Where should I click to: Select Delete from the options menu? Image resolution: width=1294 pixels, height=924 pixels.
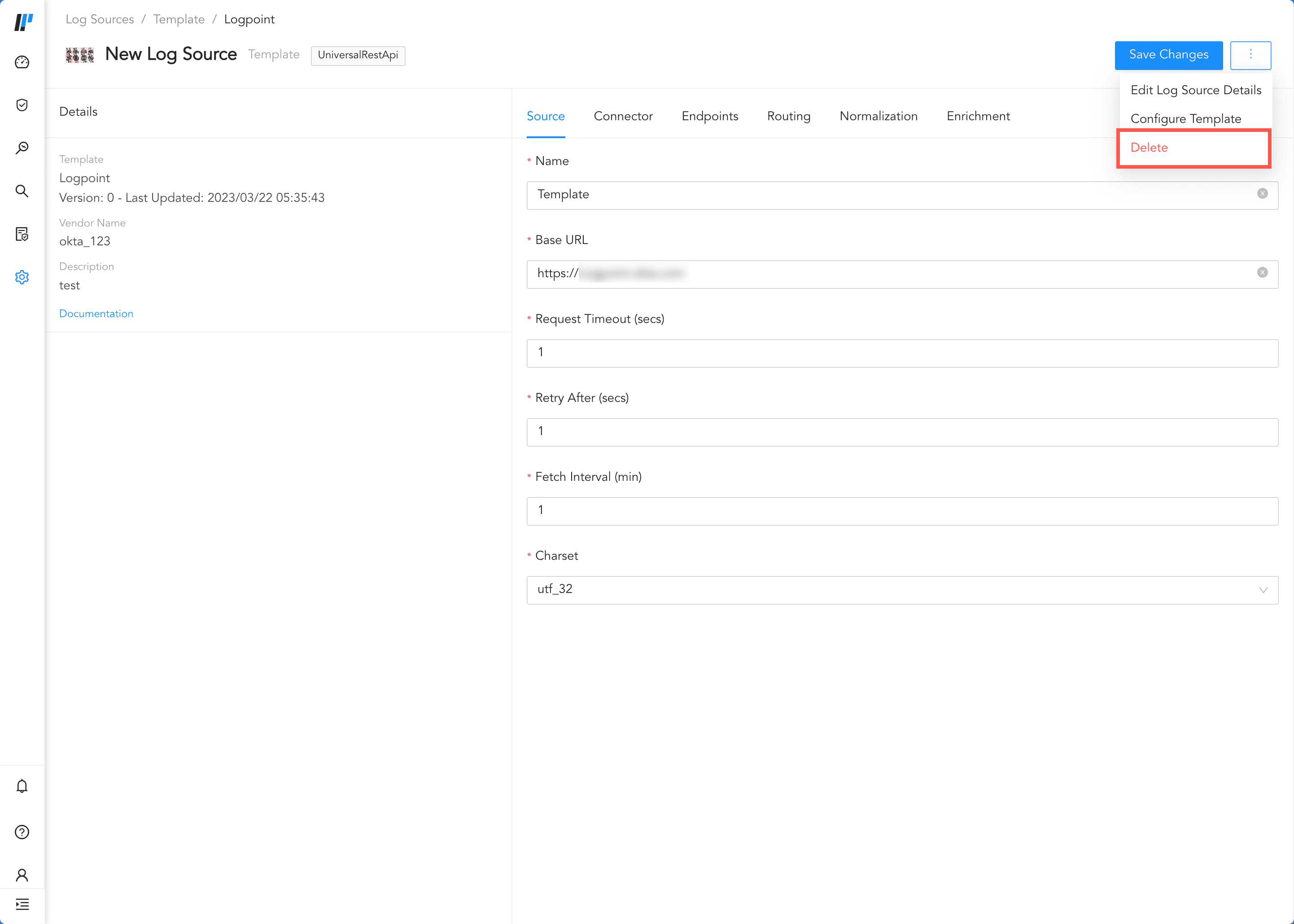coord(1149,148)
